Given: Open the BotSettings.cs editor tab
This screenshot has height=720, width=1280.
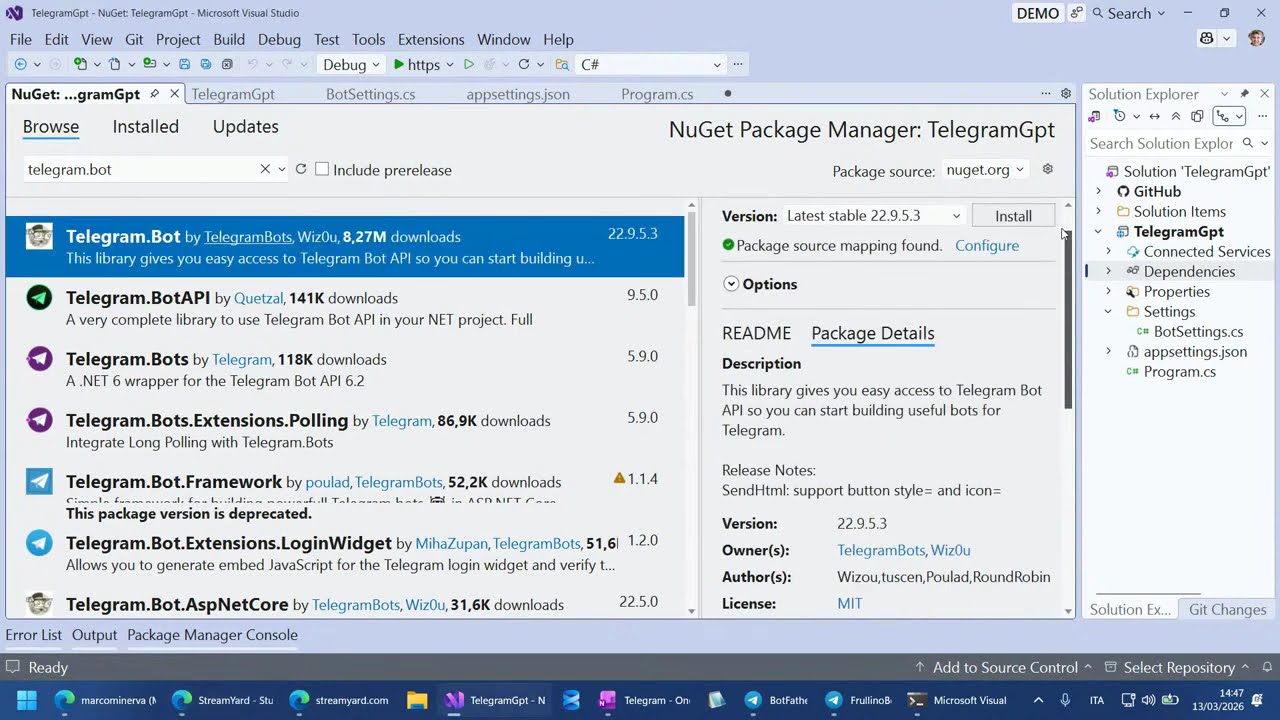Looking at the screenshot, I should (x=371, y=94).
